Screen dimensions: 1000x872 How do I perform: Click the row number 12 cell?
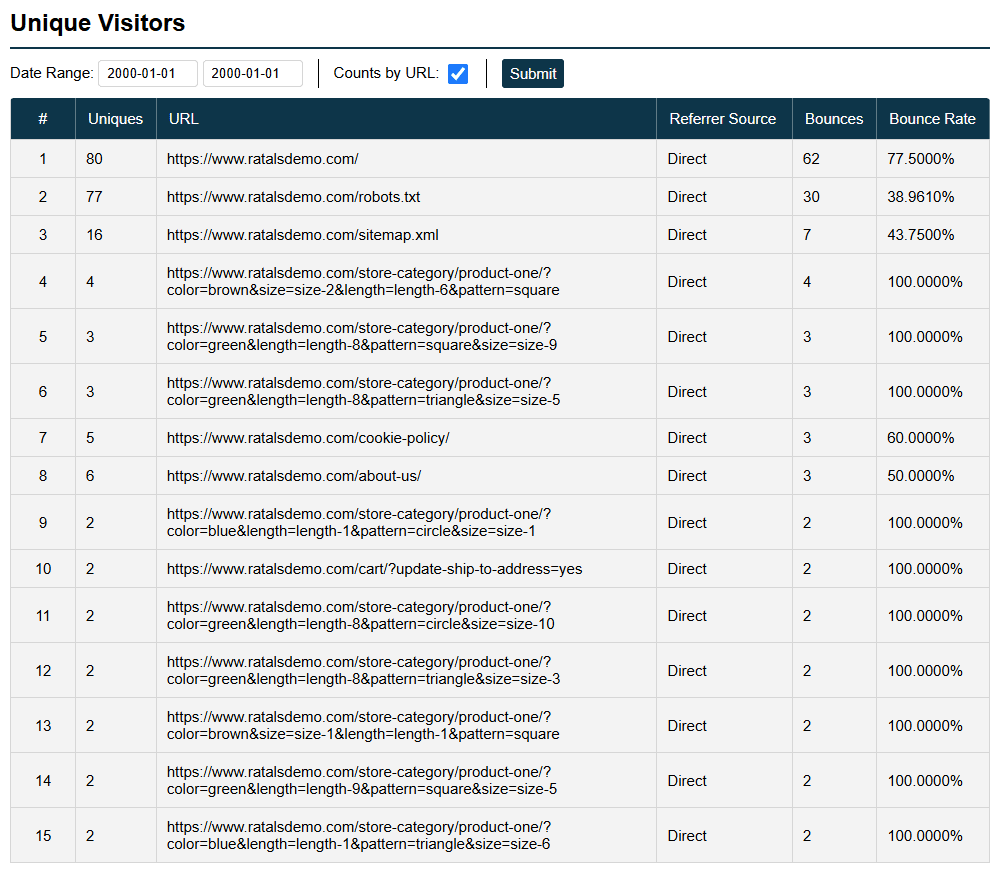(x=43, y=671)
